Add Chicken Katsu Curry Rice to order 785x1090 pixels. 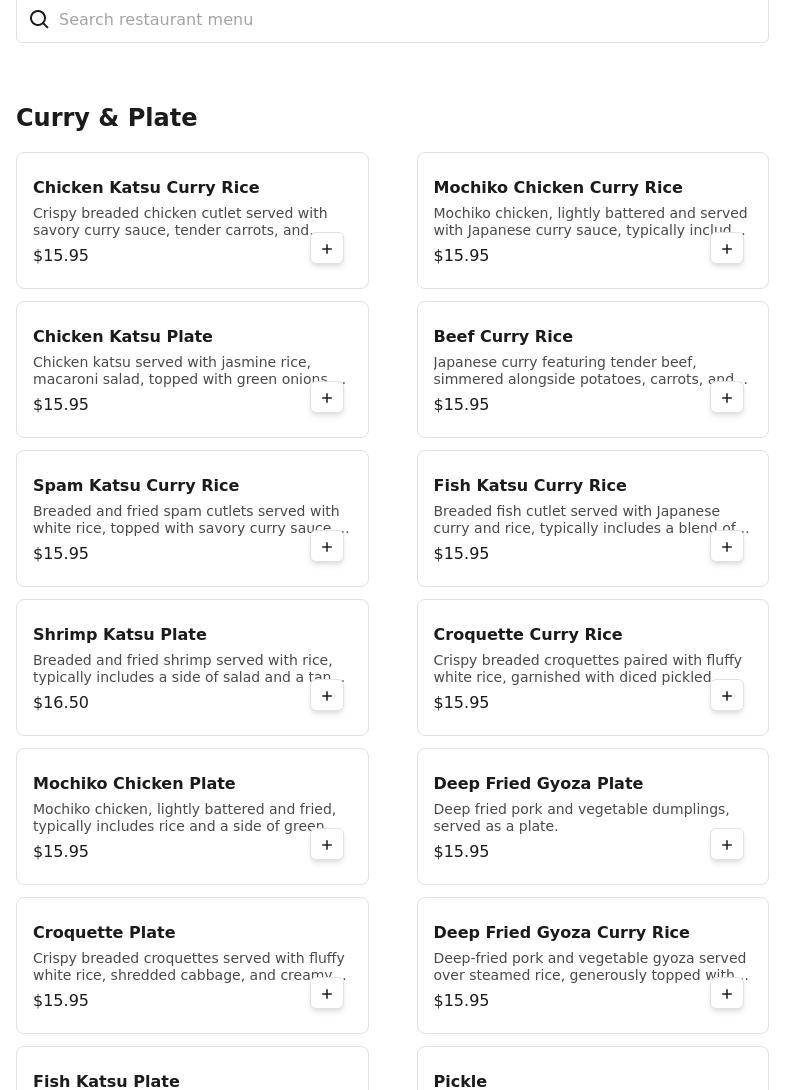click(x=327, y=249)
